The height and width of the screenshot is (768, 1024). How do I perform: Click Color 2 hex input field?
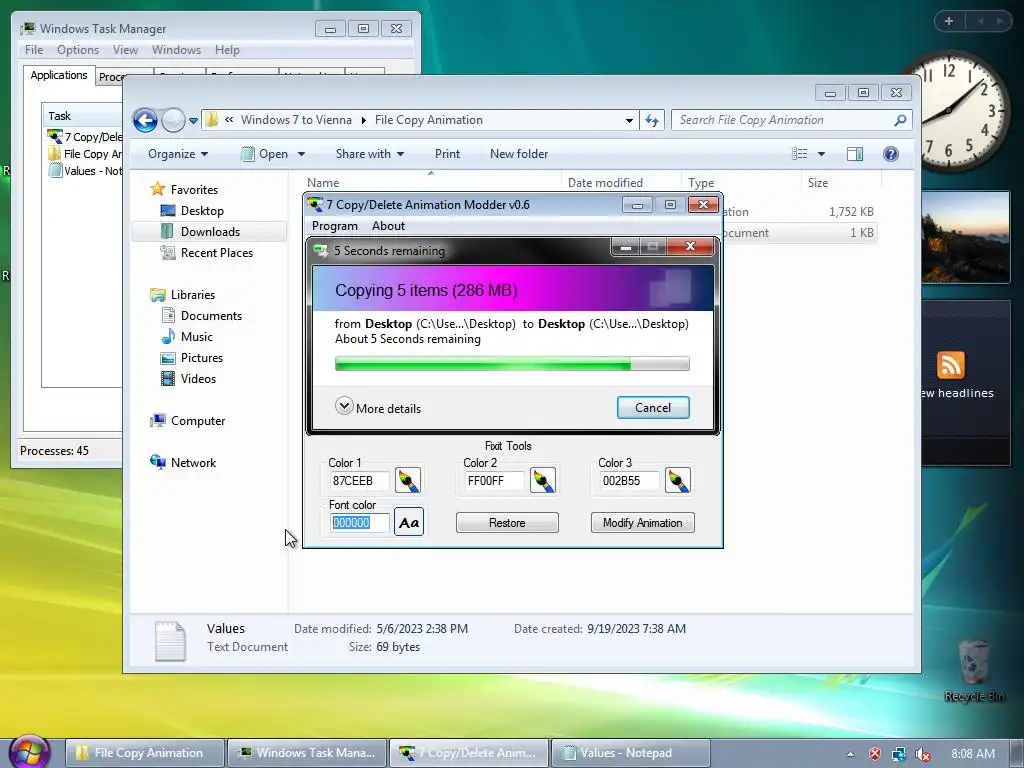[494, 481]
